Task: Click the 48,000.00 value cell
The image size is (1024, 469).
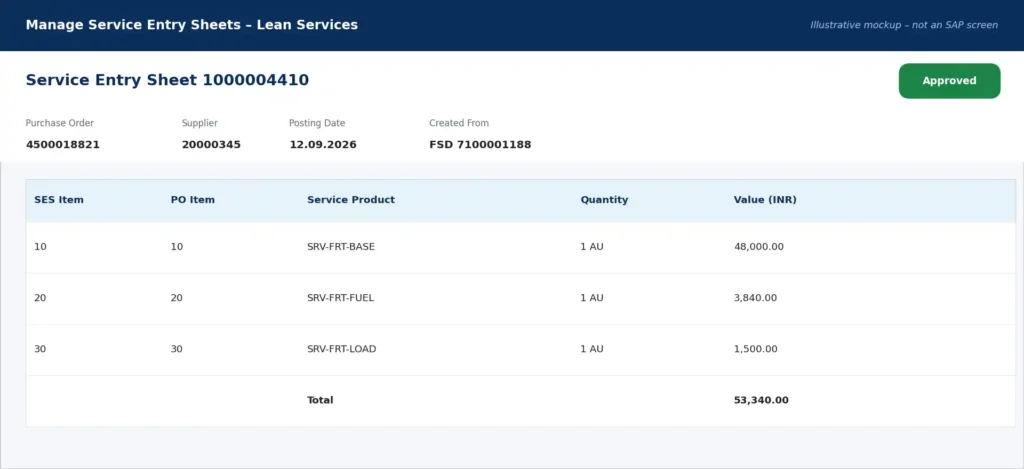Action: tap(758, 247)
